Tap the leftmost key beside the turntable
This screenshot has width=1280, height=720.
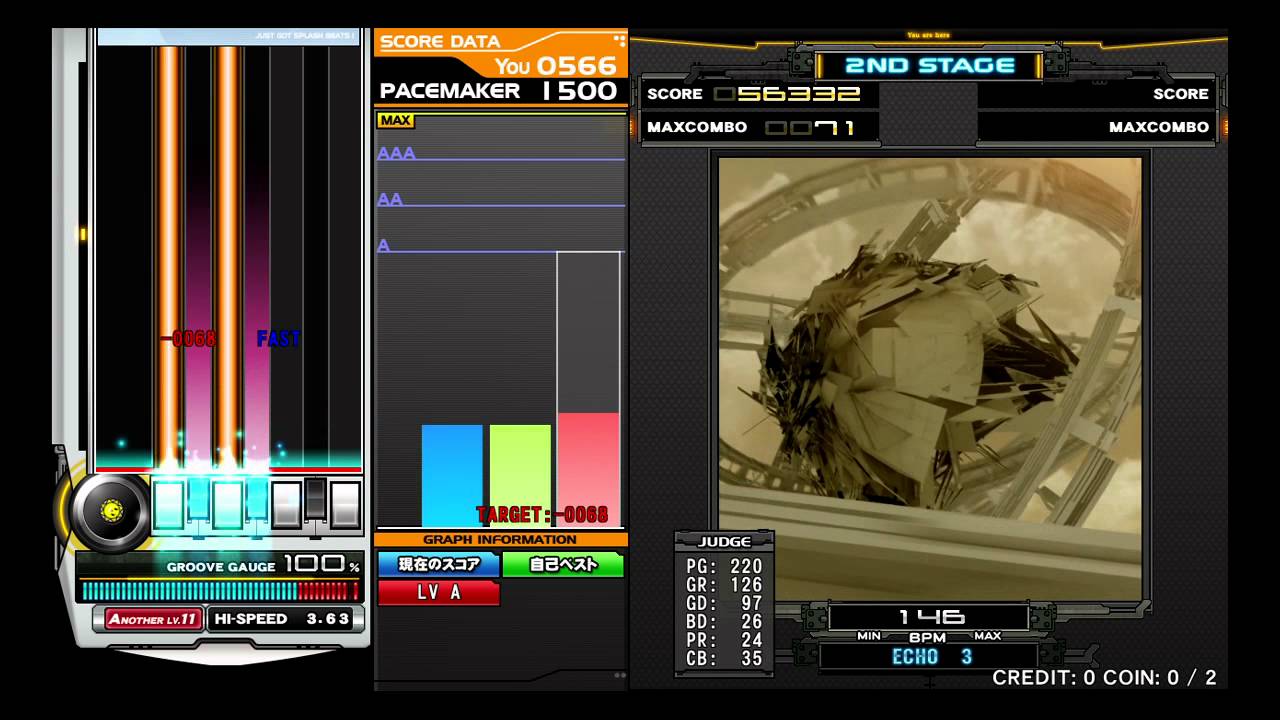tap(168, 505)
